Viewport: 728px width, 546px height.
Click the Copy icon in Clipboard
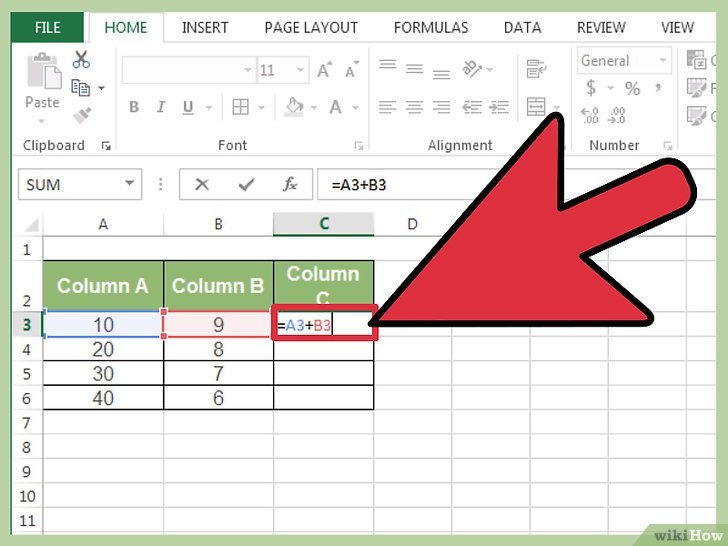pos(81,88)
